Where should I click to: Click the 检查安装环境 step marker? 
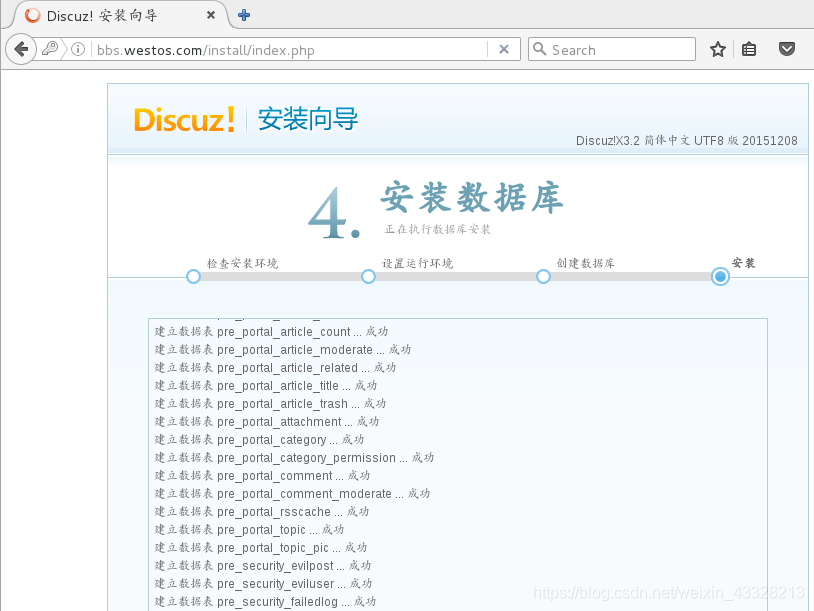193,277
